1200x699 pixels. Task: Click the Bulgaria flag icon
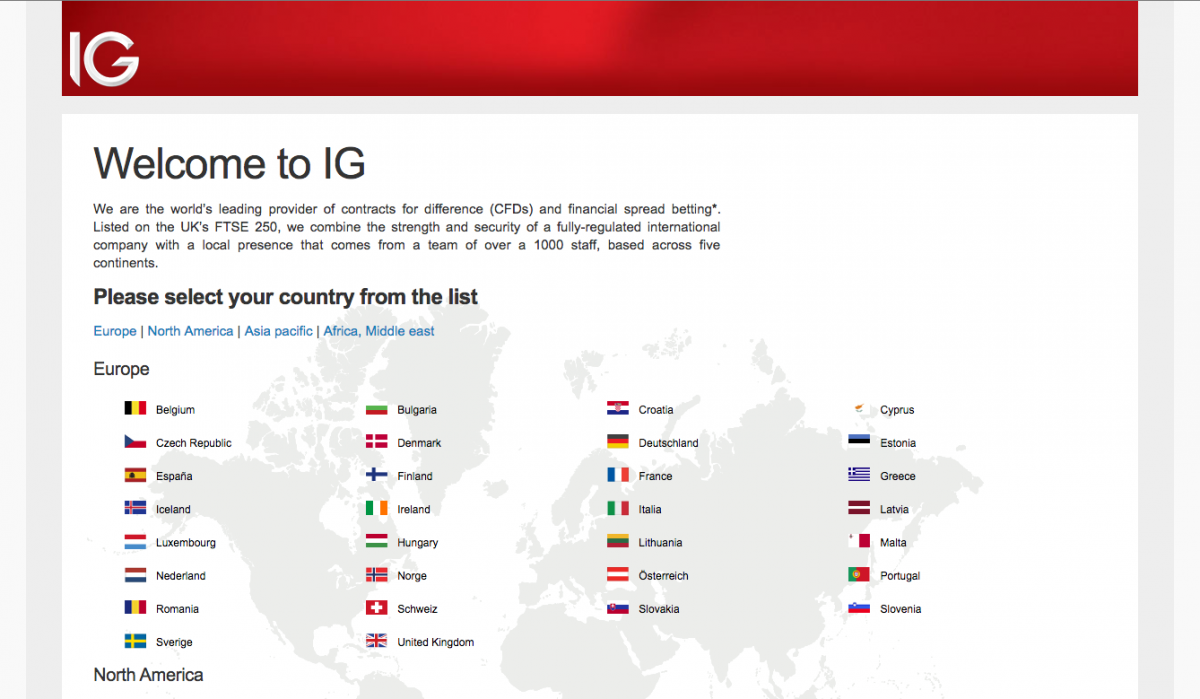pyautogui.click(x=377, y=408)
